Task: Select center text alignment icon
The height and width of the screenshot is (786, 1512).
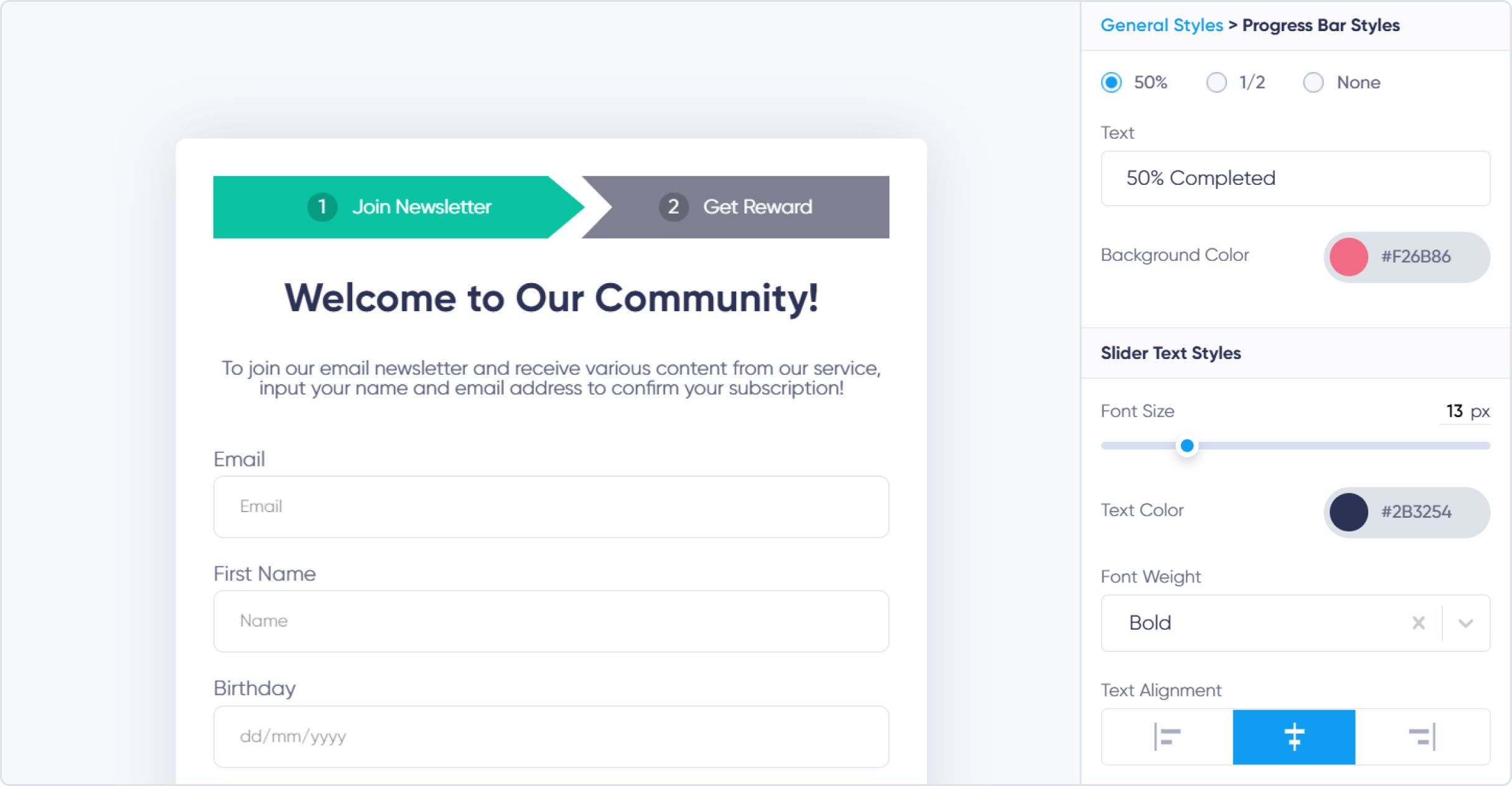Action: [x=1294, y=737]
